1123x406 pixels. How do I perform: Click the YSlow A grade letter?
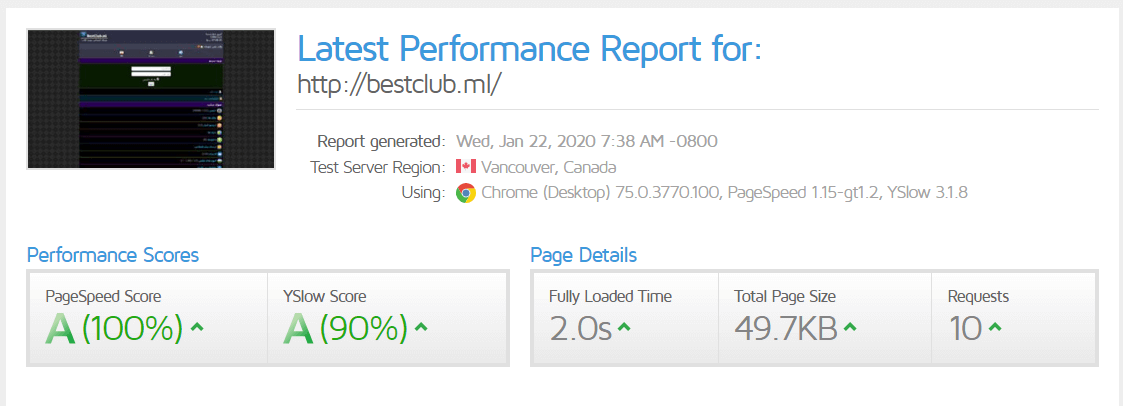coord(299,328)
